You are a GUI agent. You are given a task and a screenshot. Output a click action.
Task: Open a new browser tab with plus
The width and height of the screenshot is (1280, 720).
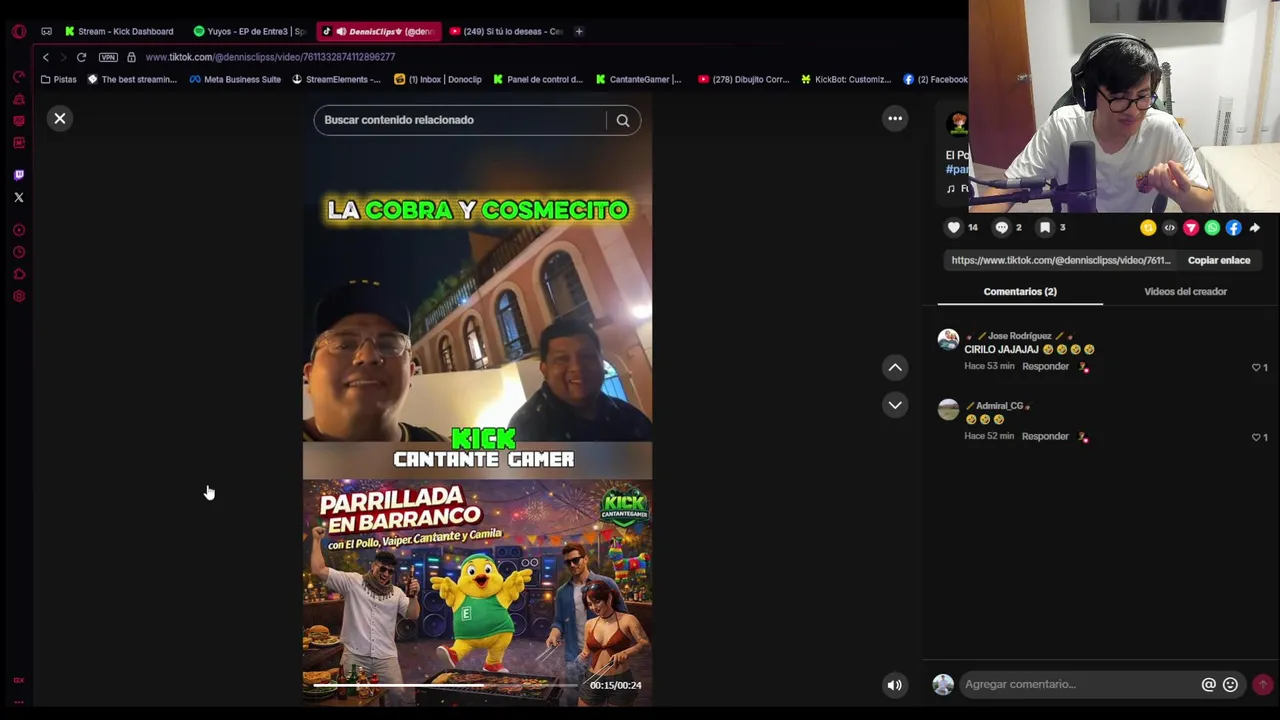pos(579,31)
